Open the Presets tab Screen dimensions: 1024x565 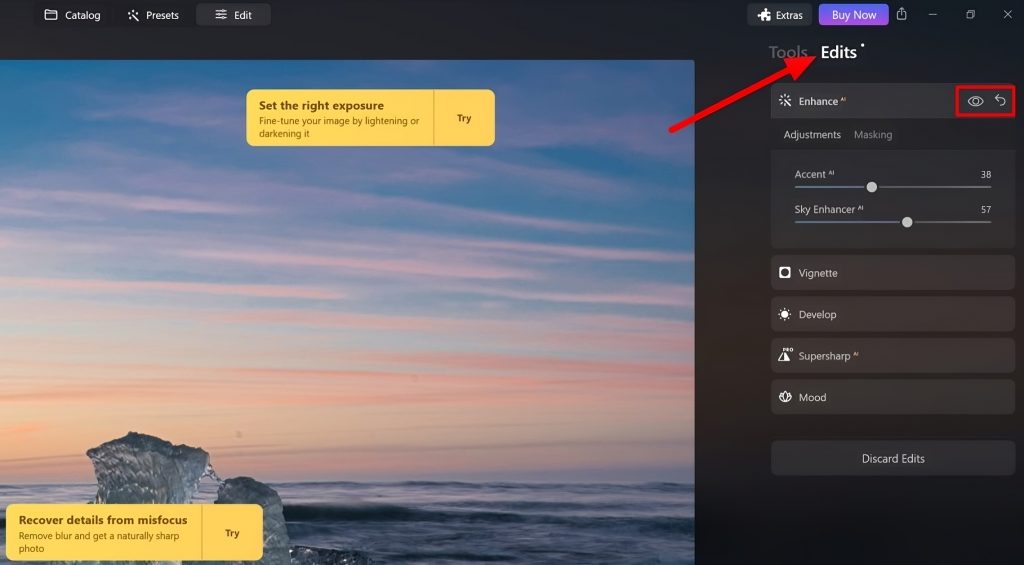click(x=153, y=15)
